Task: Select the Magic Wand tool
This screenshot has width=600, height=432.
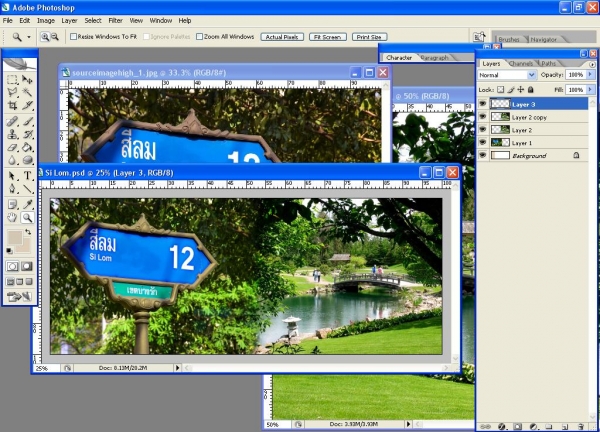Action: click(x=27, y=92)
